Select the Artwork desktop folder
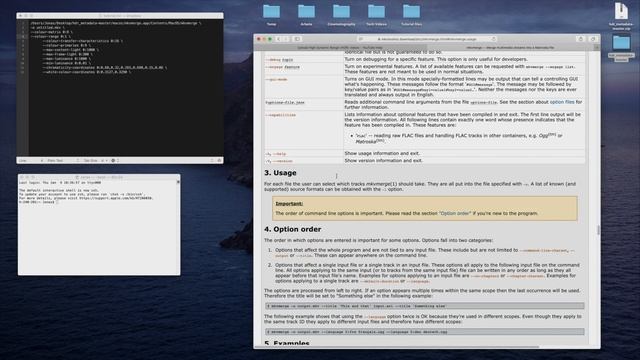The width and height of the screenshot is (640, 360). click(306, 15)
